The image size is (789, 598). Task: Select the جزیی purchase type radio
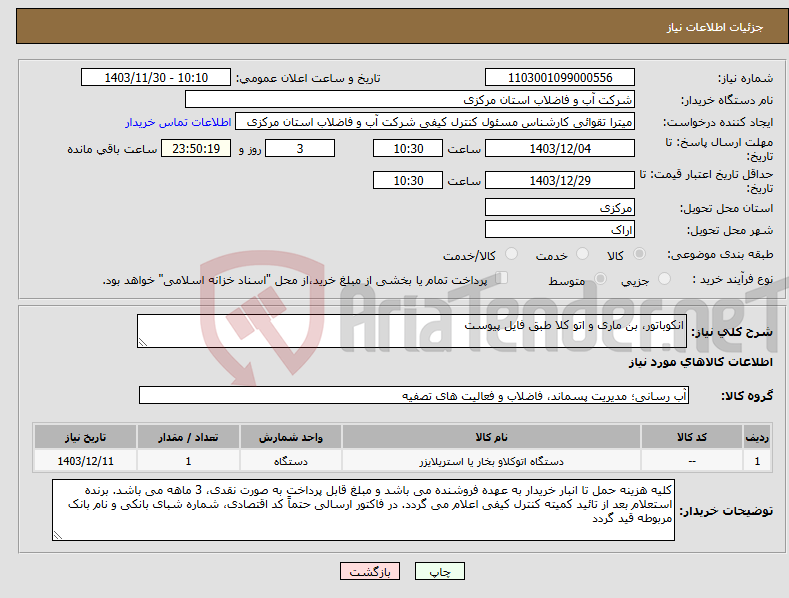click(x=664, y=278)
